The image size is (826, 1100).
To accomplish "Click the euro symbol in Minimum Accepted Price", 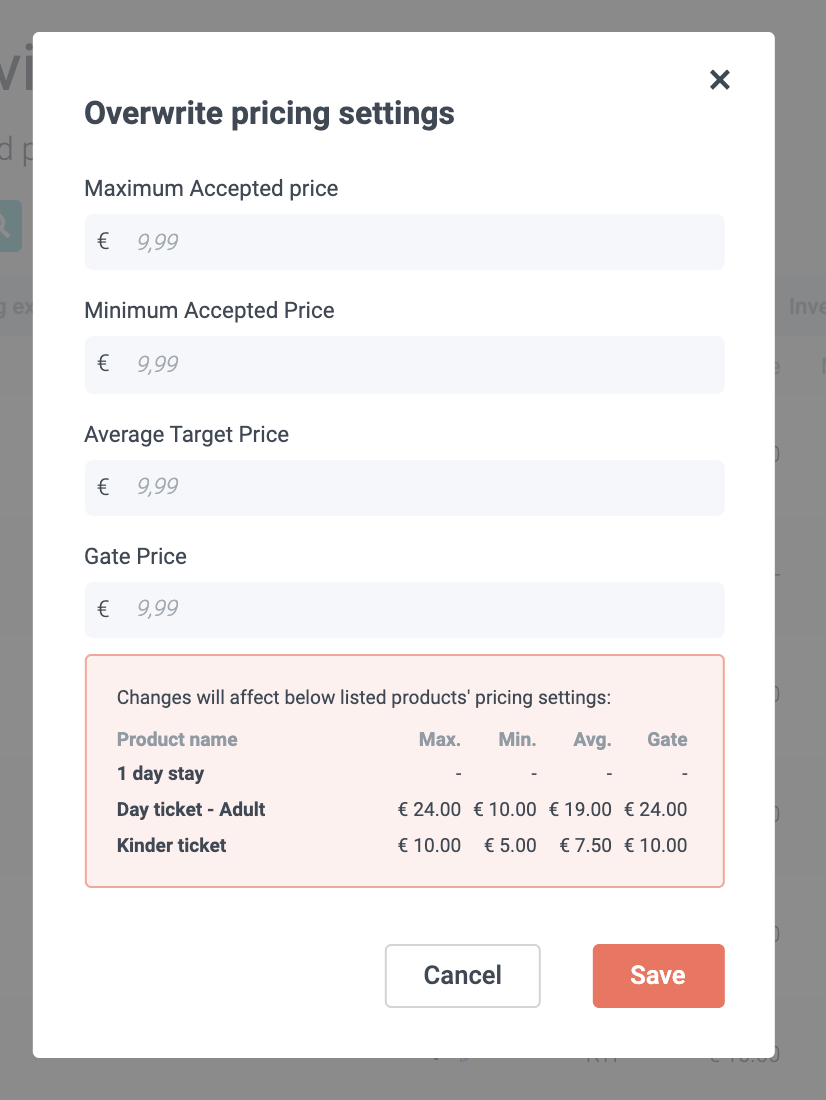I will [103, 364].
